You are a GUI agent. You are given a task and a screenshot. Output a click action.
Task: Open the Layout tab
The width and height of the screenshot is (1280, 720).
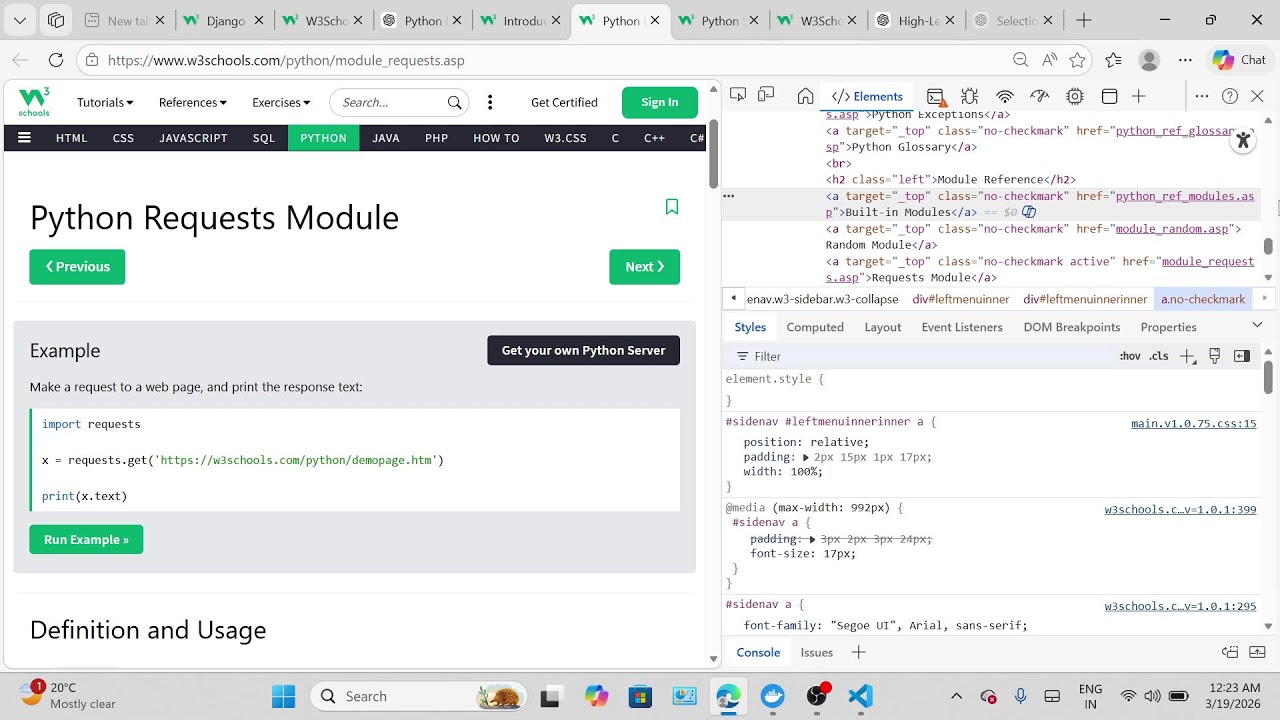coord(883,327)
